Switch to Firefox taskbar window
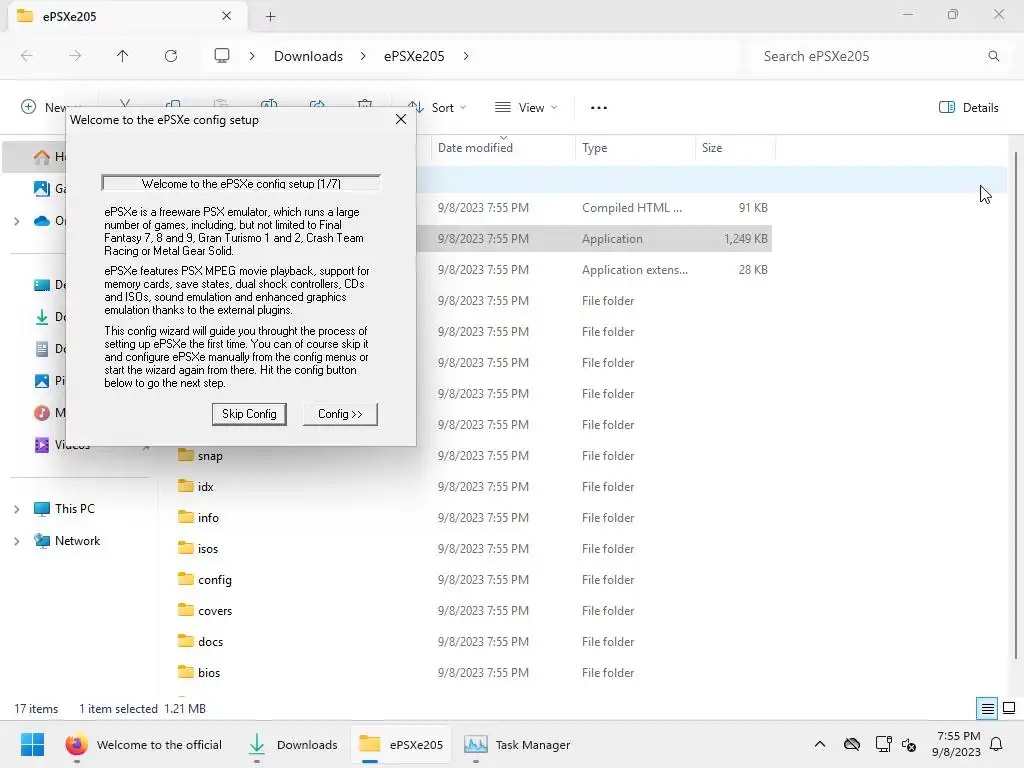Image resolution: width=1024 pixels, height=768 pixels. pos(144,744)
